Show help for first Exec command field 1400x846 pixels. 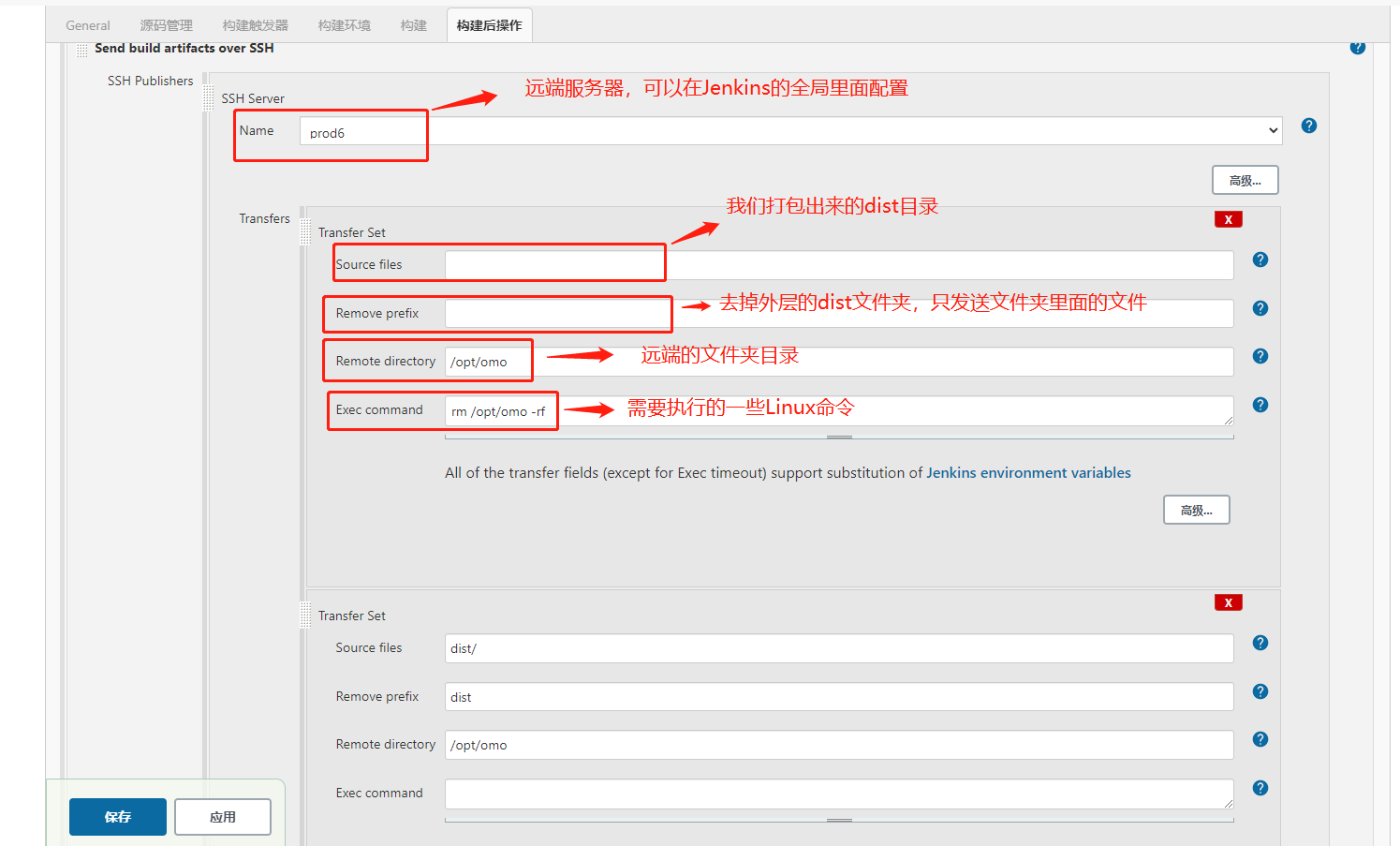pyautogui.click(x=1260, y=405)
